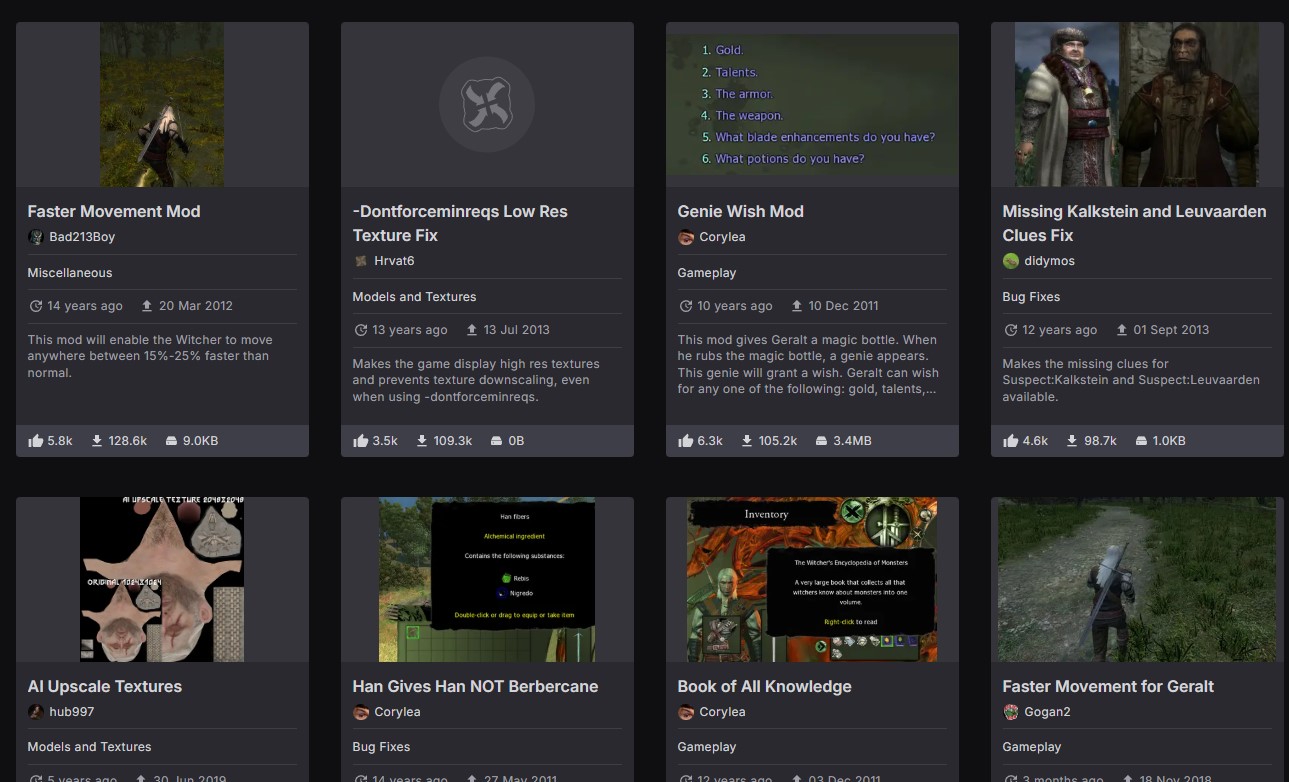Image resolution: width=1289 pixels, height=782 pixels.
Task: Click Bug Fixes under Missing Kalkstein Clues Fix
Action: pyautogui.click(x=1031, y=297)
